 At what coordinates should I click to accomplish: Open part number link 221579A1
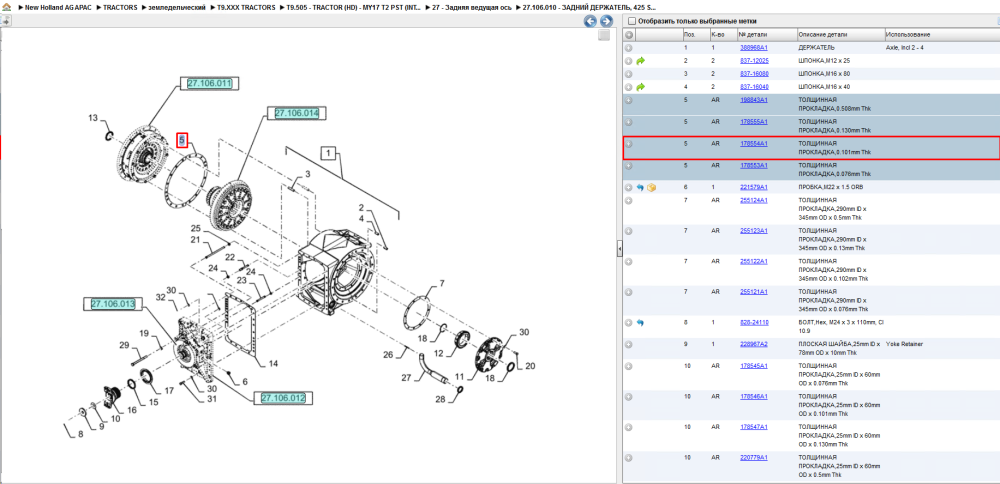(753, 187)
